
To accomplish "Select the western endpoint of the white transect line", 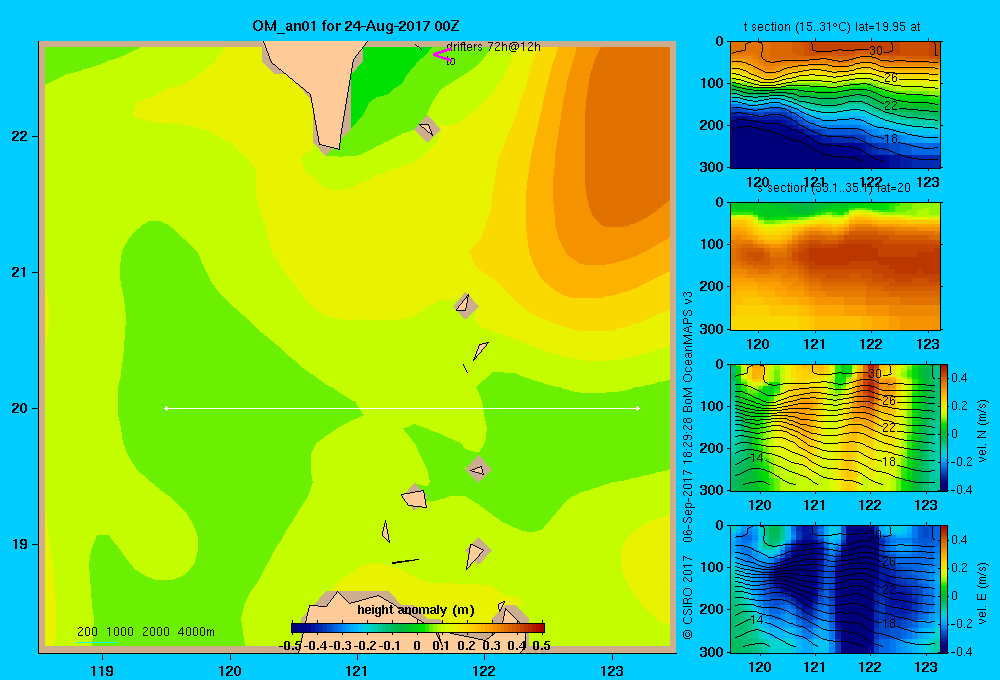I will [x=166, y=408].
